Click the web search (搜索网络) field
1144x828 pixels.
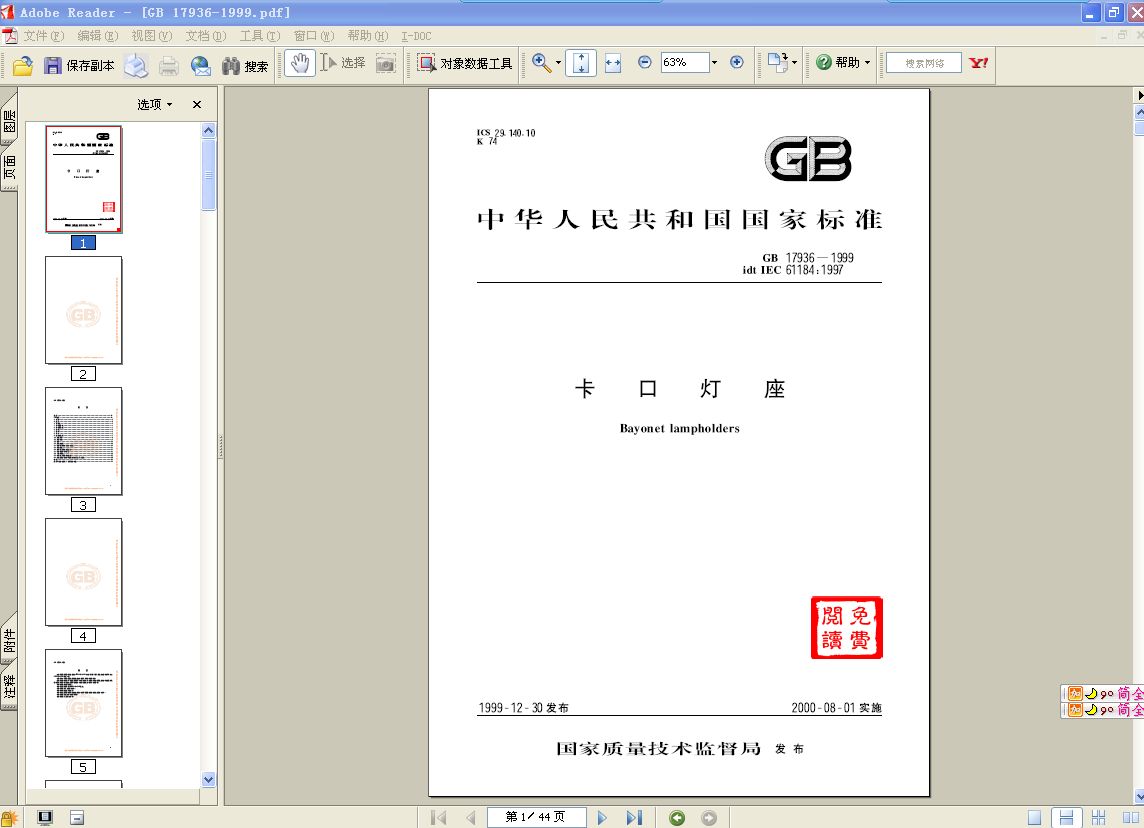(924, 63)
